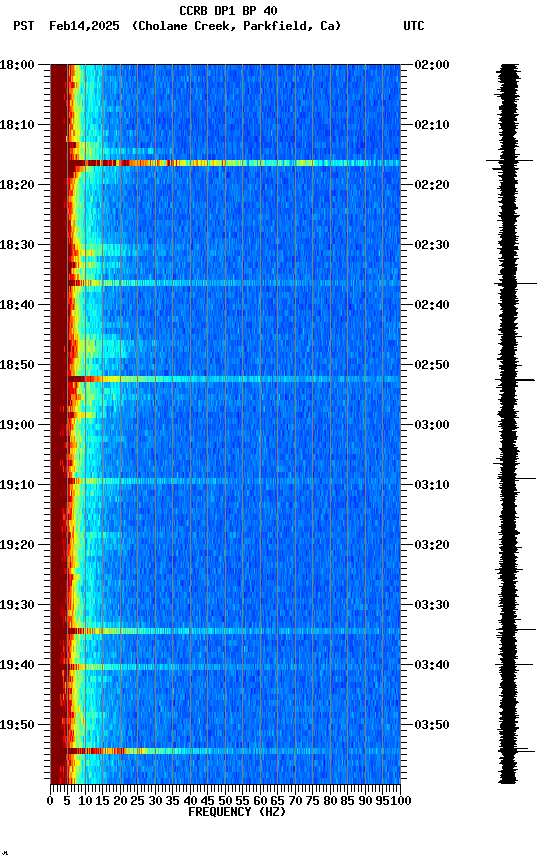Screen dimensions: 552x864
Task: Click the 100 Hz frequency tick label
Action: [x=402, y=801]
